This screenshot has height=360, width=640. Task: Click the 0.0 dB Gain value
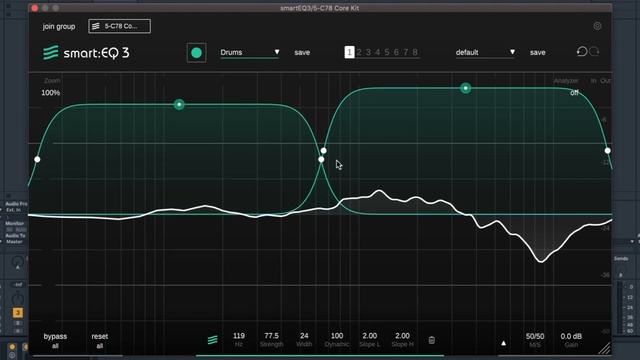coord(571,336)
